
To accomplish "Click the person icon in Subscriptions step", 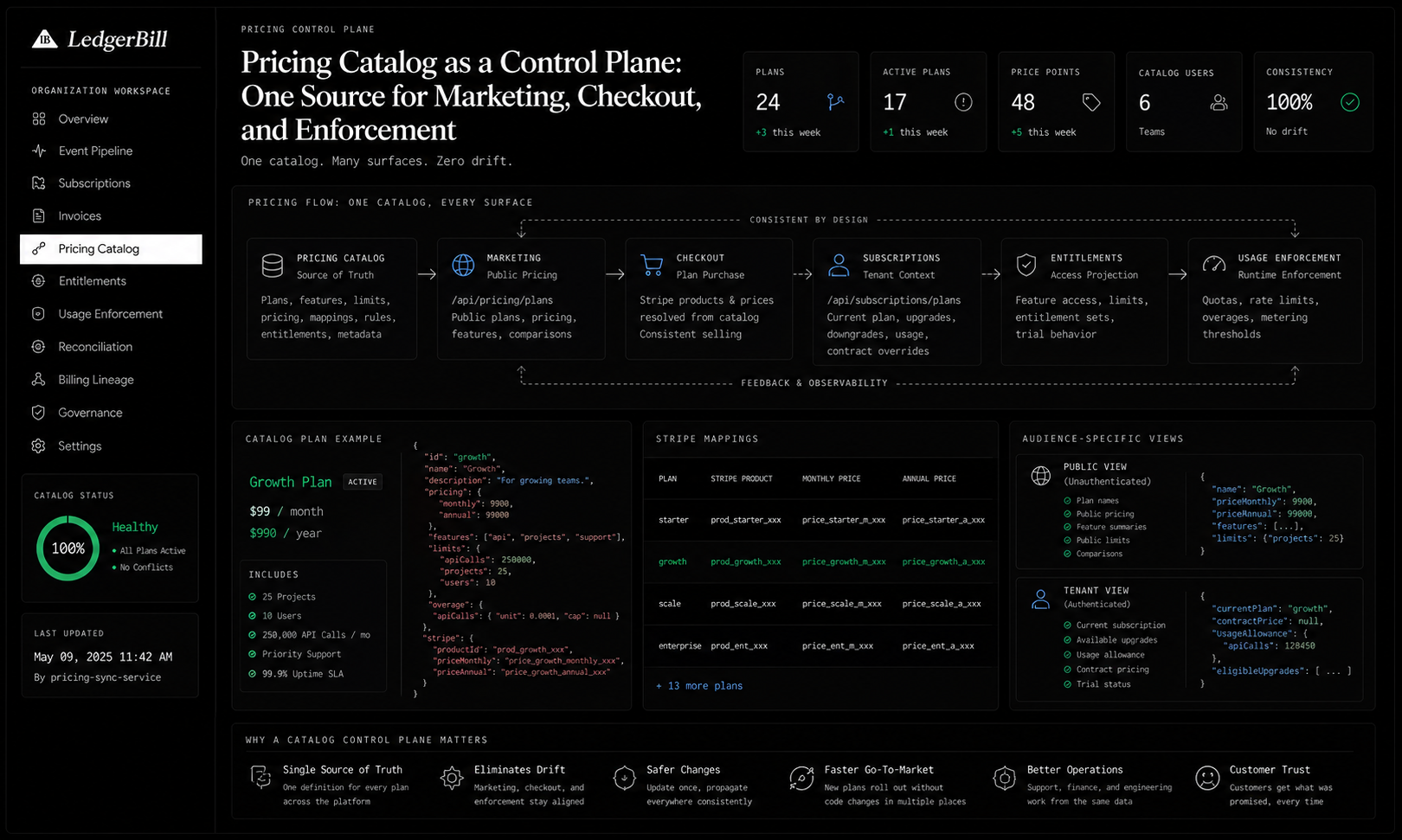I will (x=839, y=266).
